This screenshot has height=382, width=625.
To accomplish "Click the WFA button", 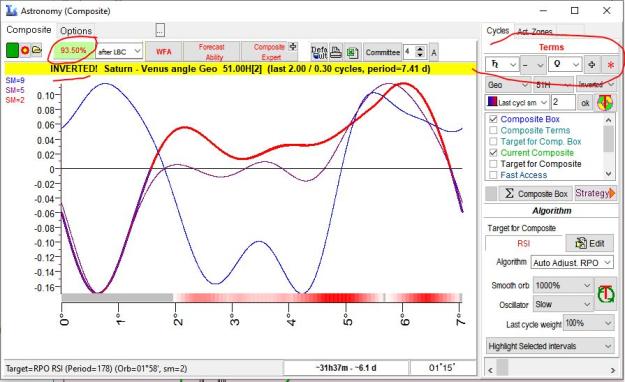I will 164,52.
